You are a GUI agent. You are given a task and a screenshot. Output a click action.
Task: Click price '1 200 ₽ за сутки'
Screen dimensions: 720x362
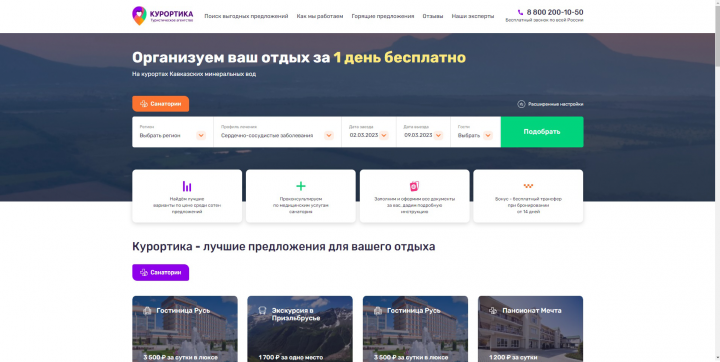coord(513,357)
